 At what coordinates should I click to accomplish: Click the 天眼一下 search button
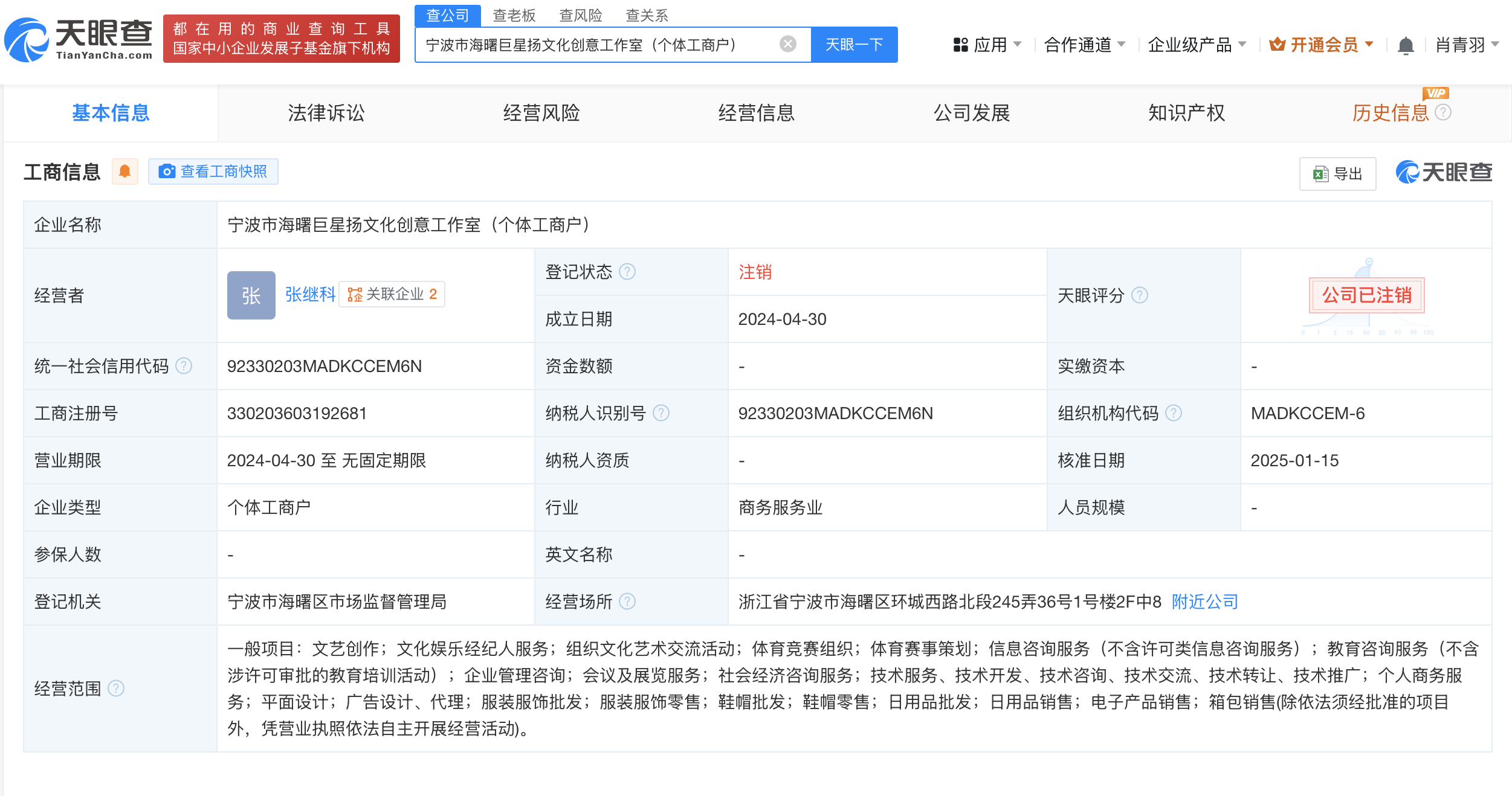(x=854, y=45)
